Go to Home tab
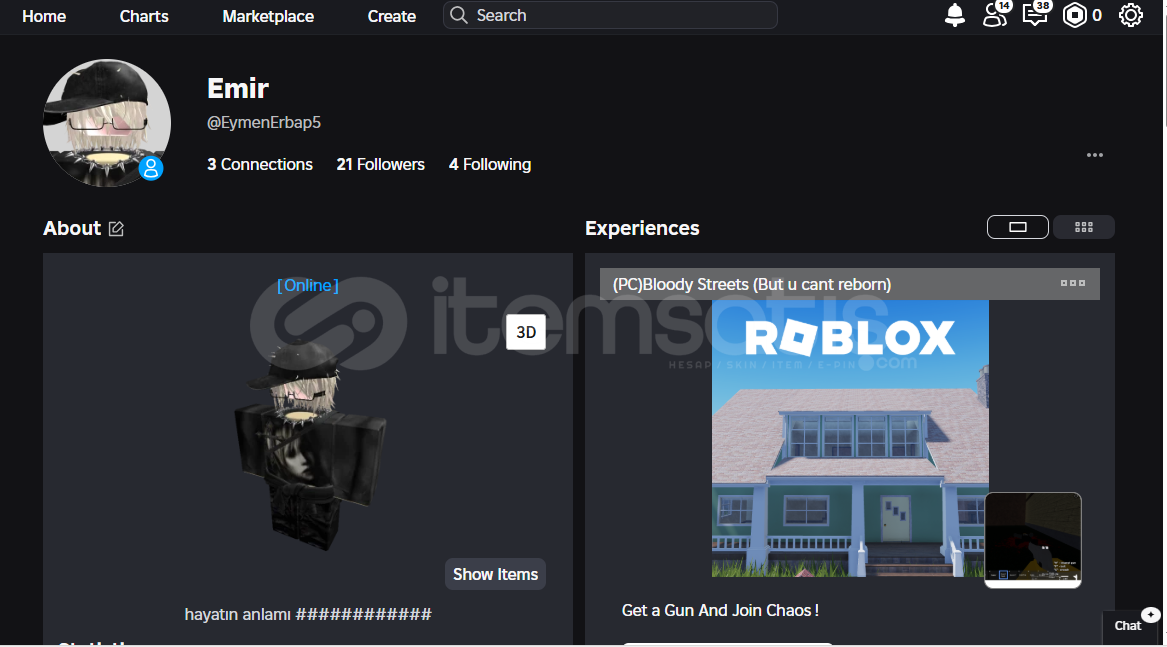 (x=44, y=16)
